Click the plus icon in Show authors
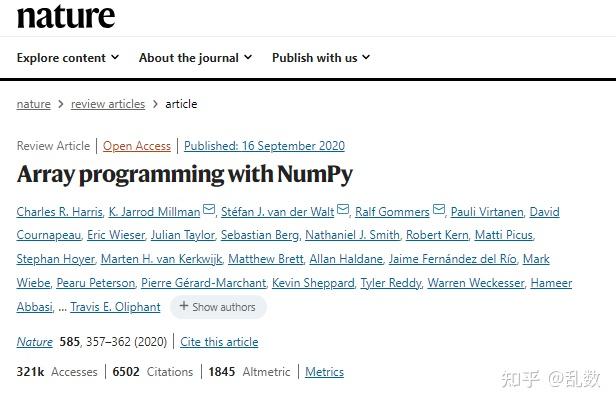 [183, 306]
